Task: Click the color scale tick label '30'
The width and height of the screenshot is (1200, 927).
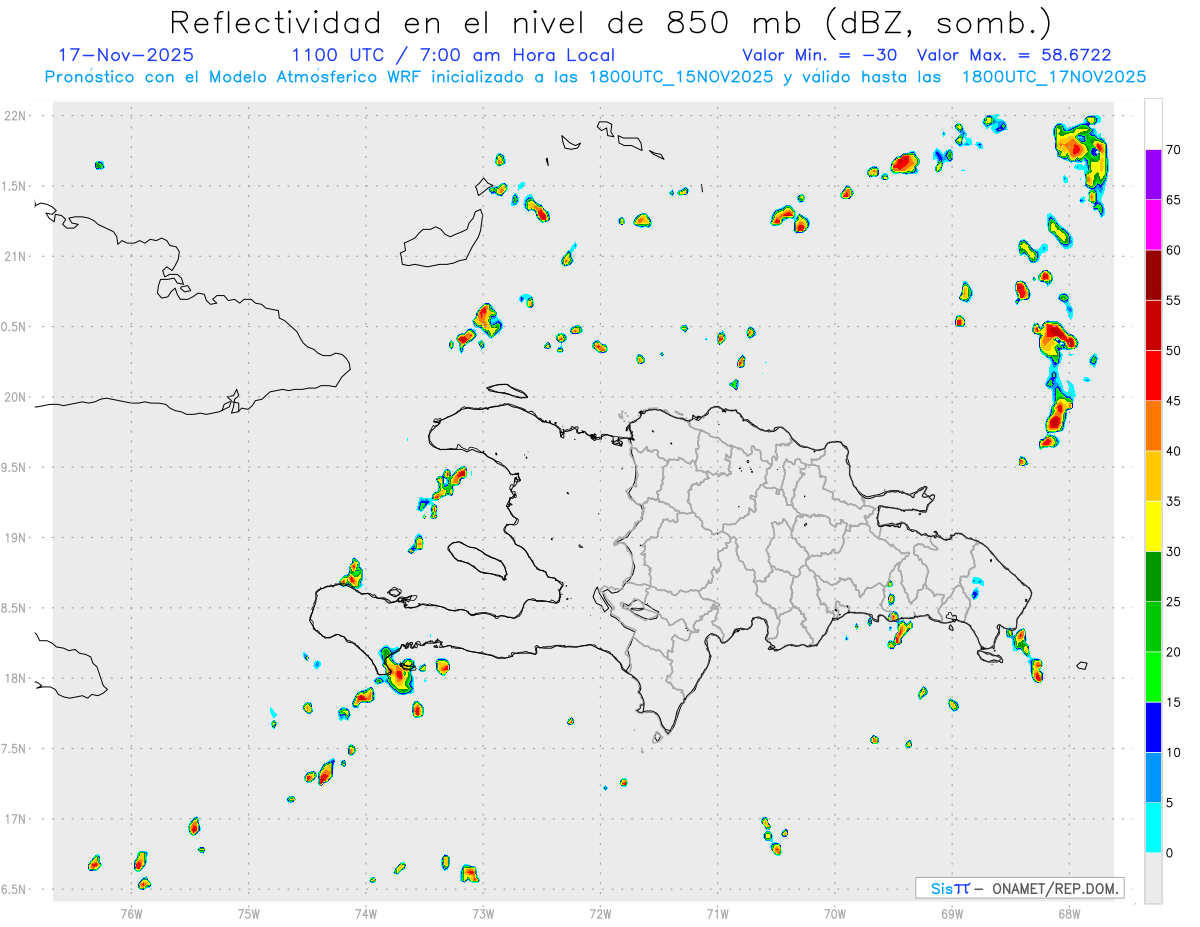Action: 1175,552
